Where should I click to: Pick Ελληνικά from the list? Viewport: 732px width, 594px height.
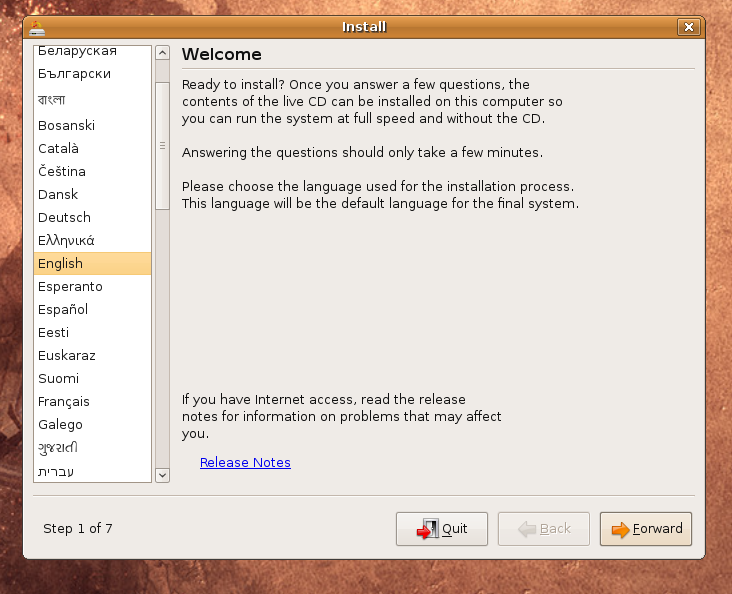click(x=92, y=240)
